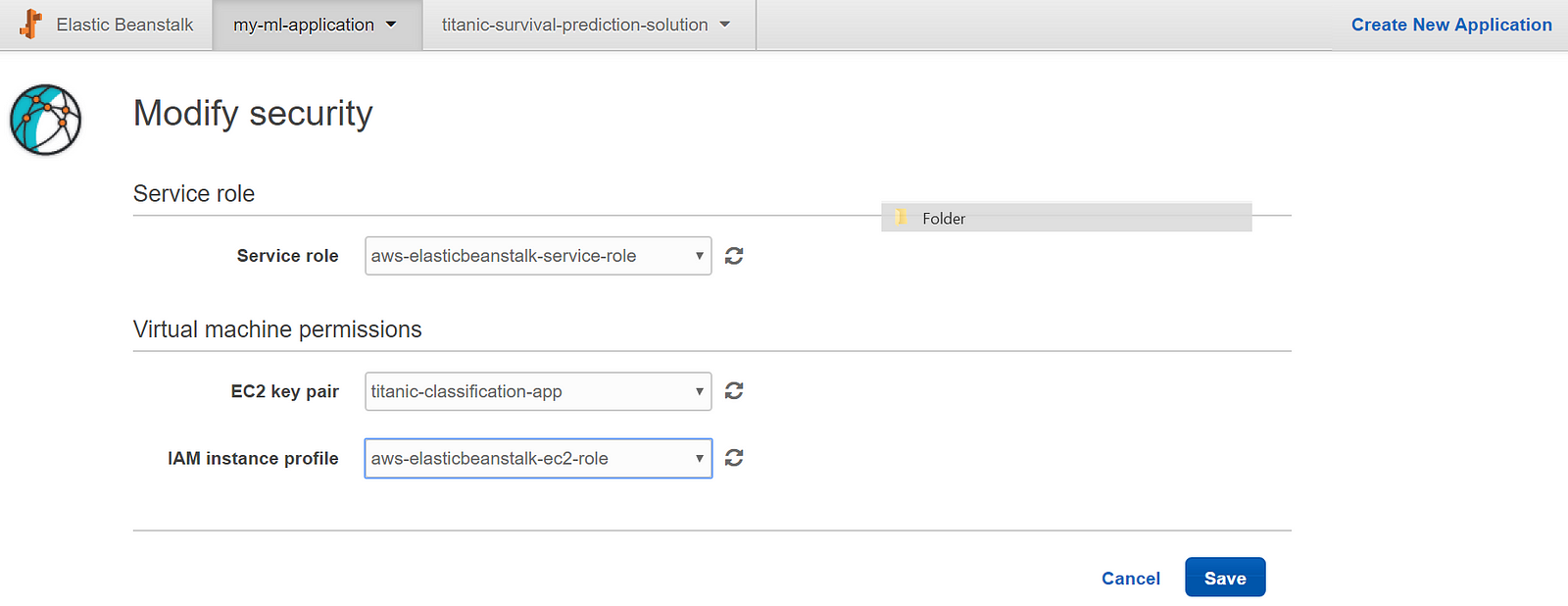Click the Virtual machine permissions heading

[277, 329]
